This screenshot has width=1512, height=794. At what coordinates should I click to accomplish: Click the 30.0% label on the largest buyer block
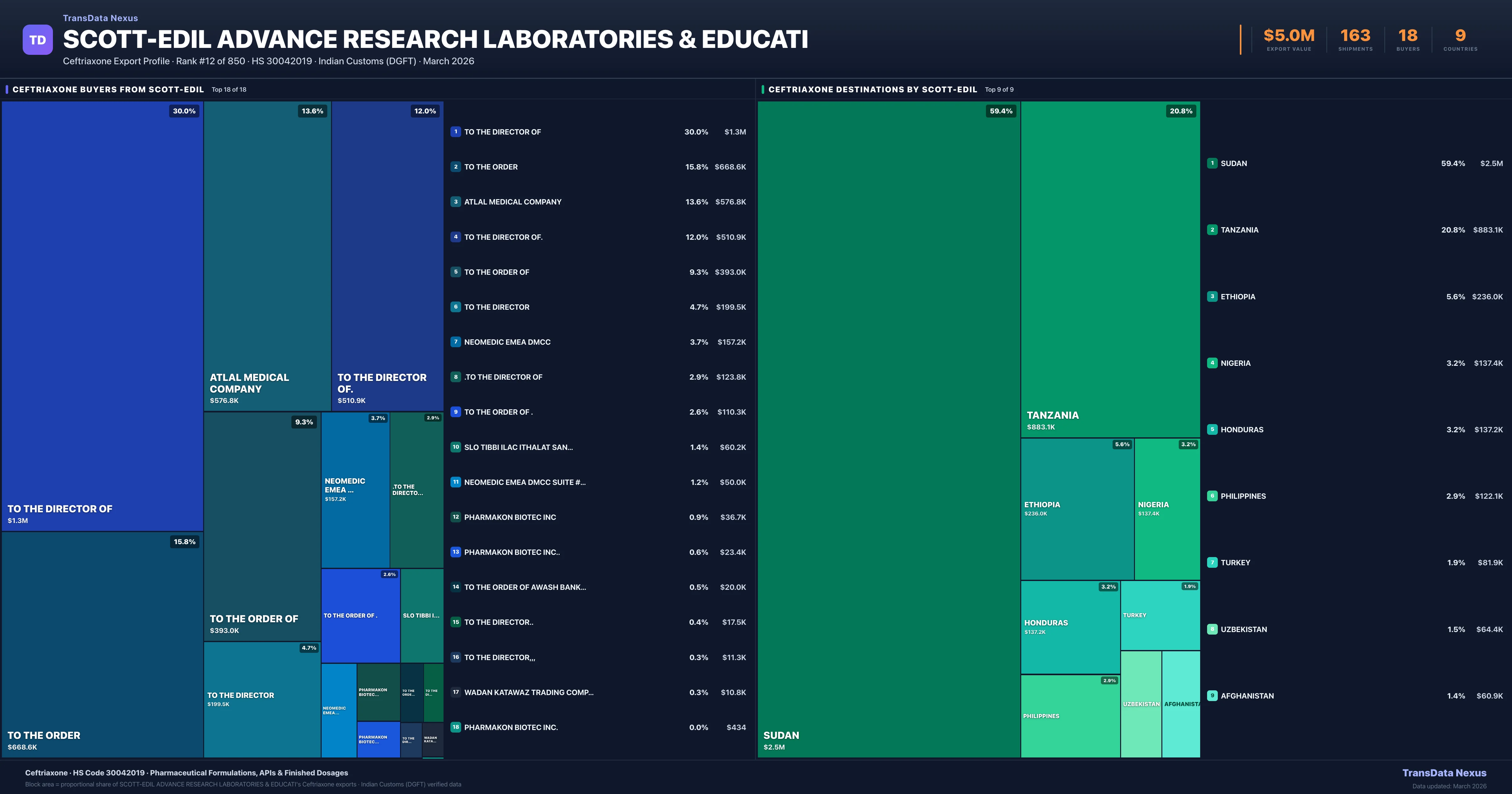(184, 111)
